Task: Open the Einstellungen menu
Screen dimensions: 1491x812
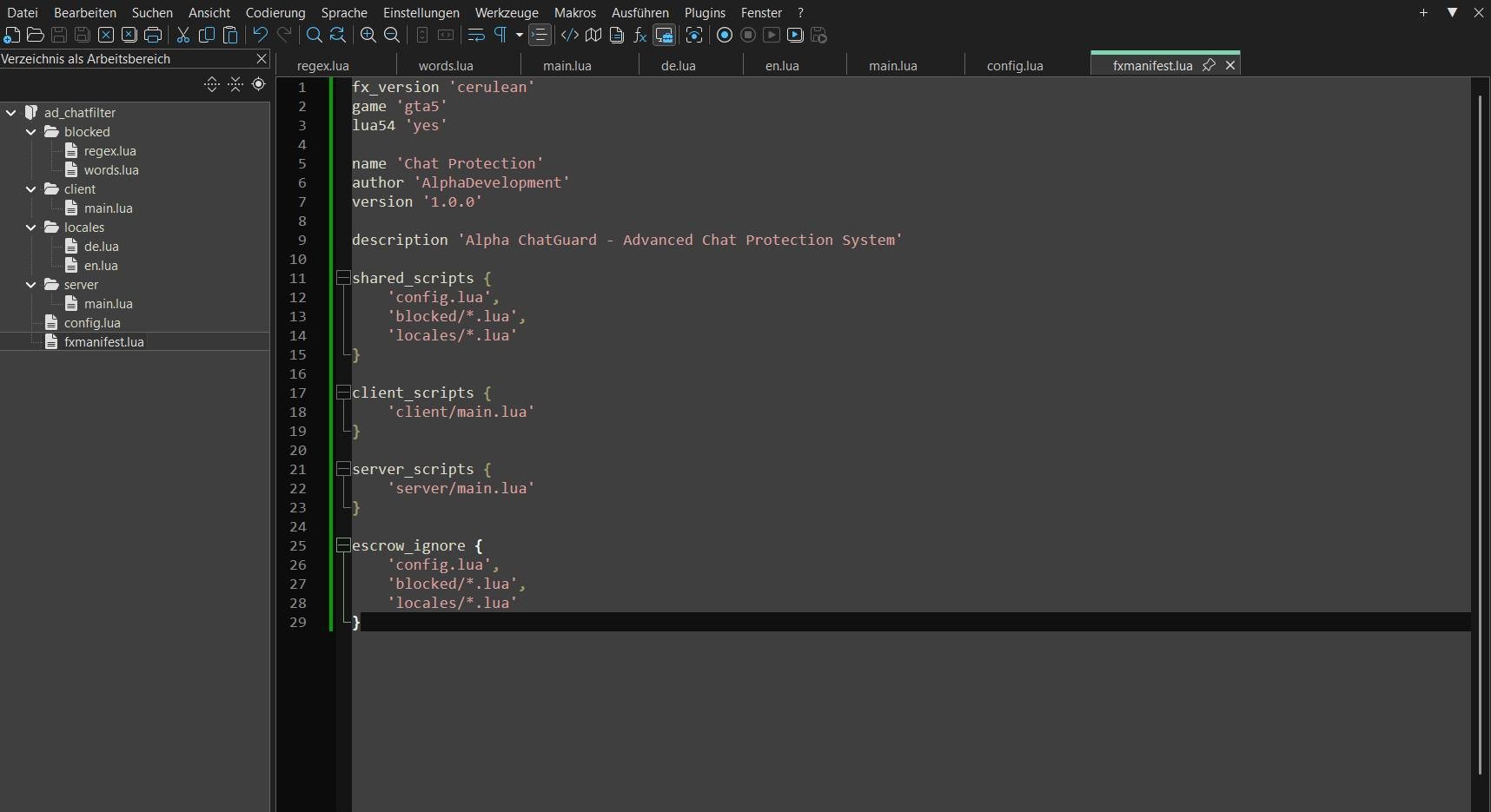Action: pos(421,12)
